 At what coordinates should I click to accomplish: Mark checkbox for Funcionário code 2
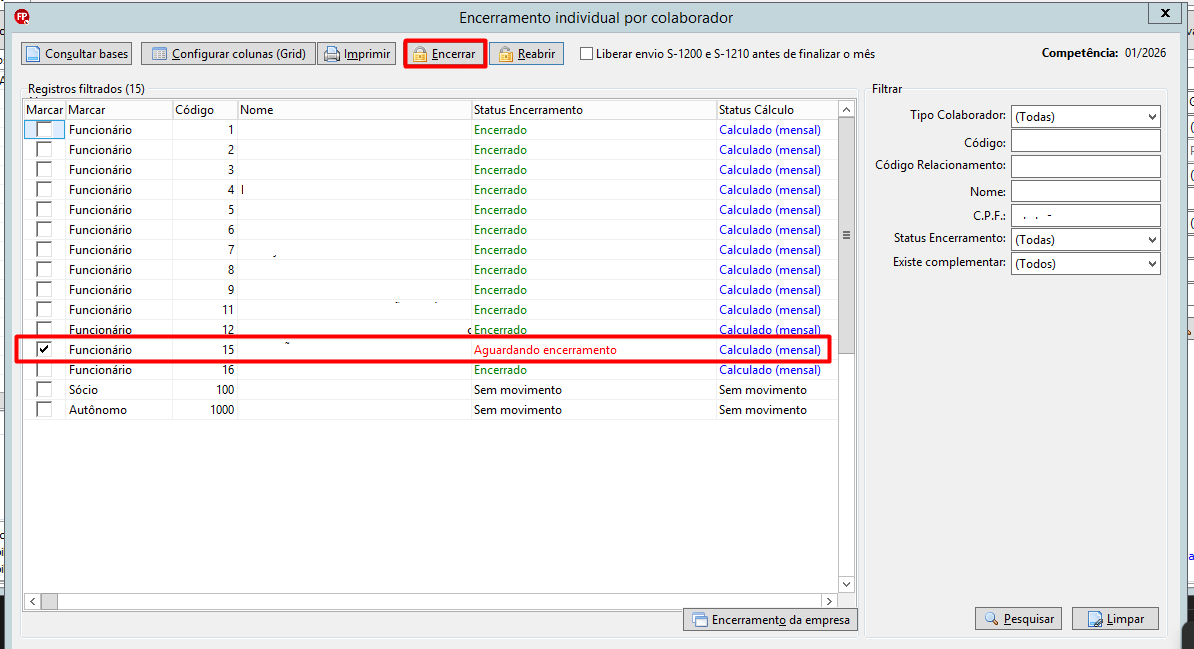[44, 150]
